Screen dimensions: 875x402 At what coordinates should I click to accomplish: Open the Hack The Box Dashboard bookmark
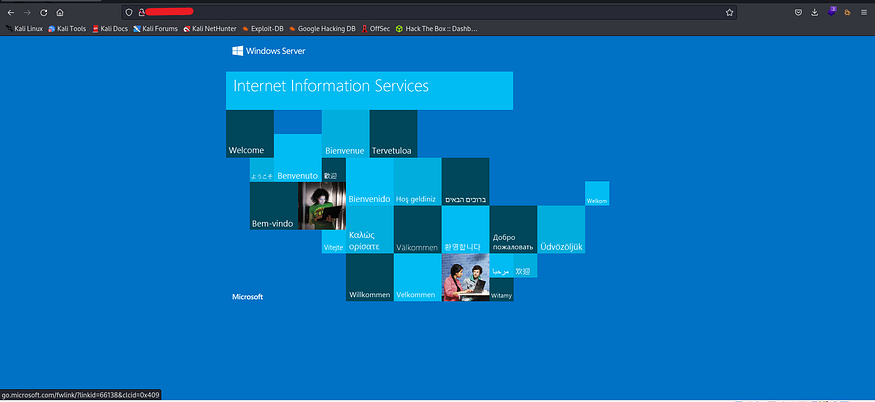436,28
